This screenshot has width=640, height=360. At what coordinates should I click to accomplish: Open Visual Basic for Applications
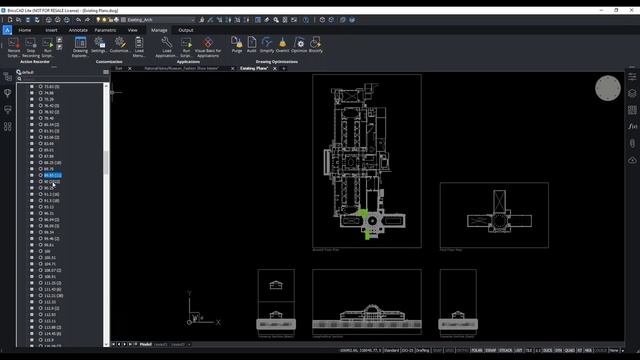tap(208, 47)
